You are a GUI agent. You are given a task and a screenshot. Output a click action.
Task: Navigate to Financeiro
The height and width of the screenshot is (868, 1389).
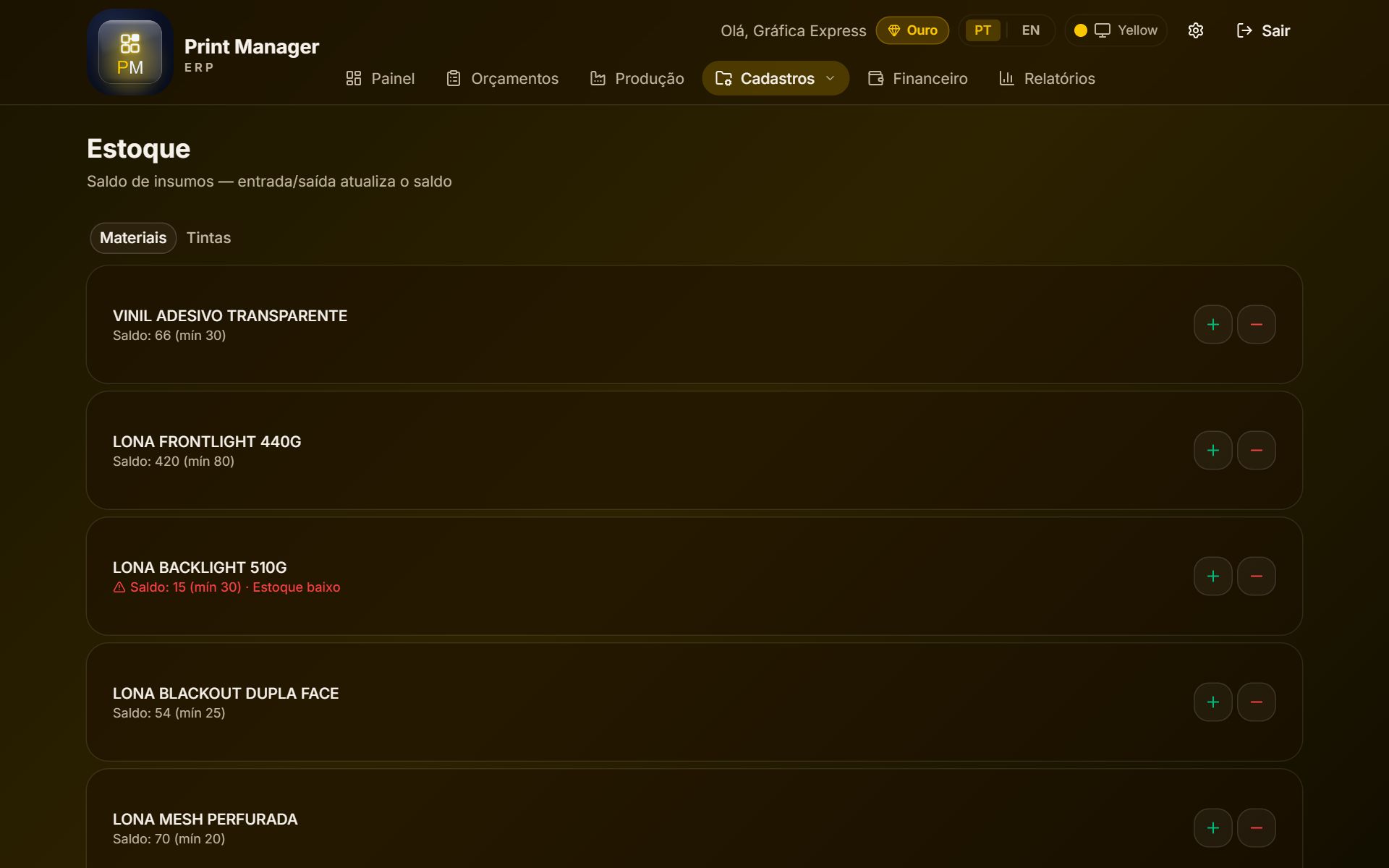918,78
